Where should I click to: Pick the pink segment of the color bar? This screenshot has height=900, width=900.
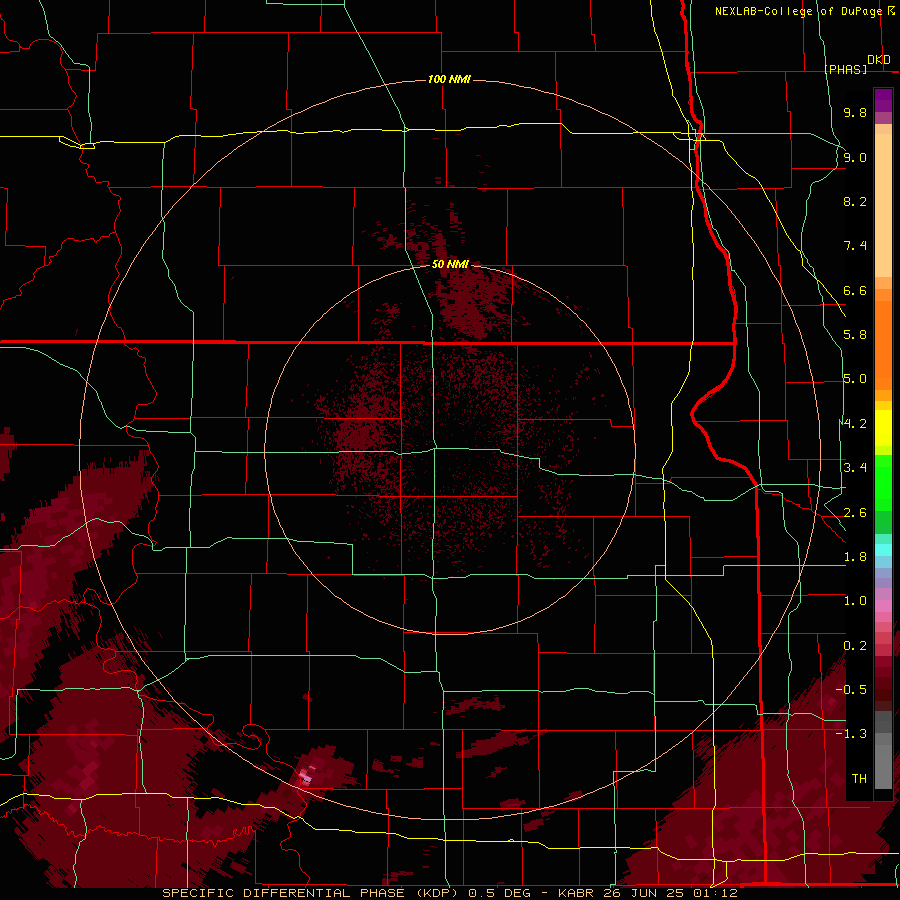coord(883,606)
